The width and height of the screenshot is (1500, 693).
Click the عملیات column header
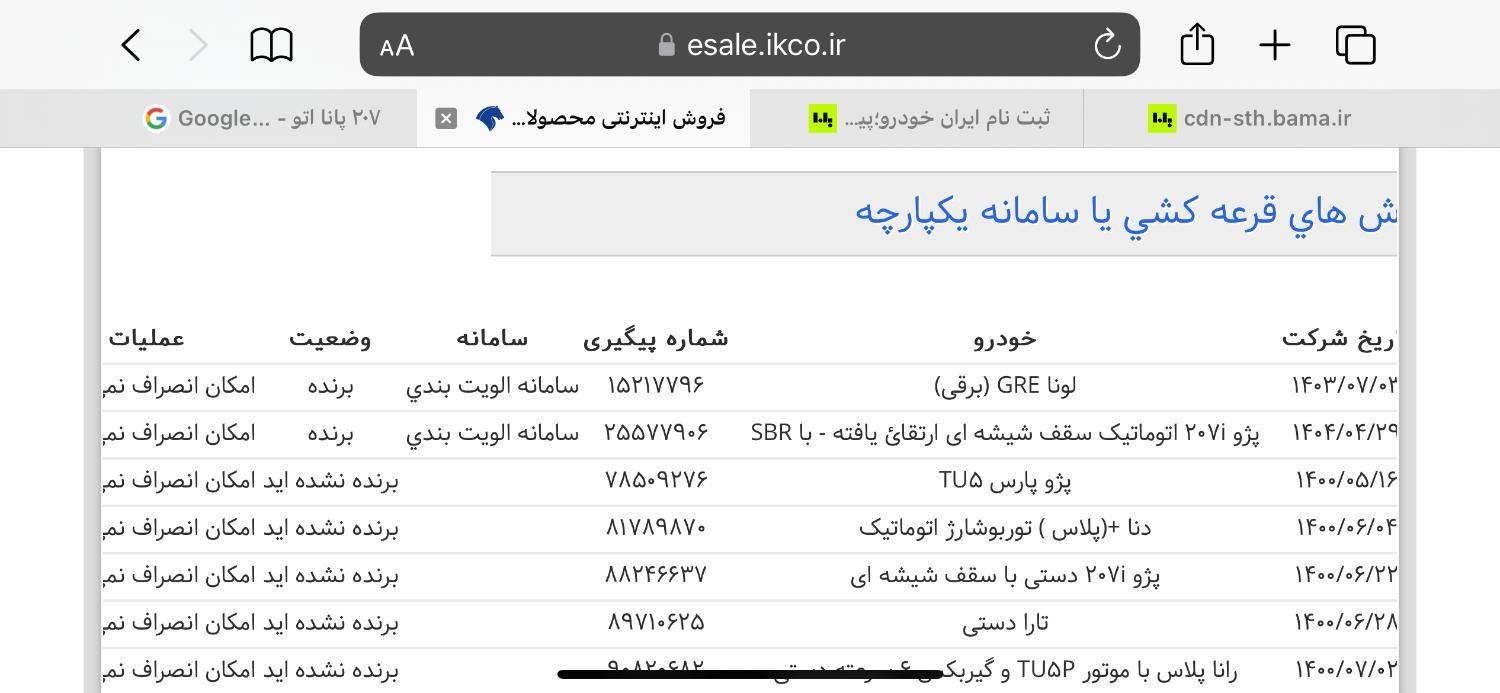(147, 339)
